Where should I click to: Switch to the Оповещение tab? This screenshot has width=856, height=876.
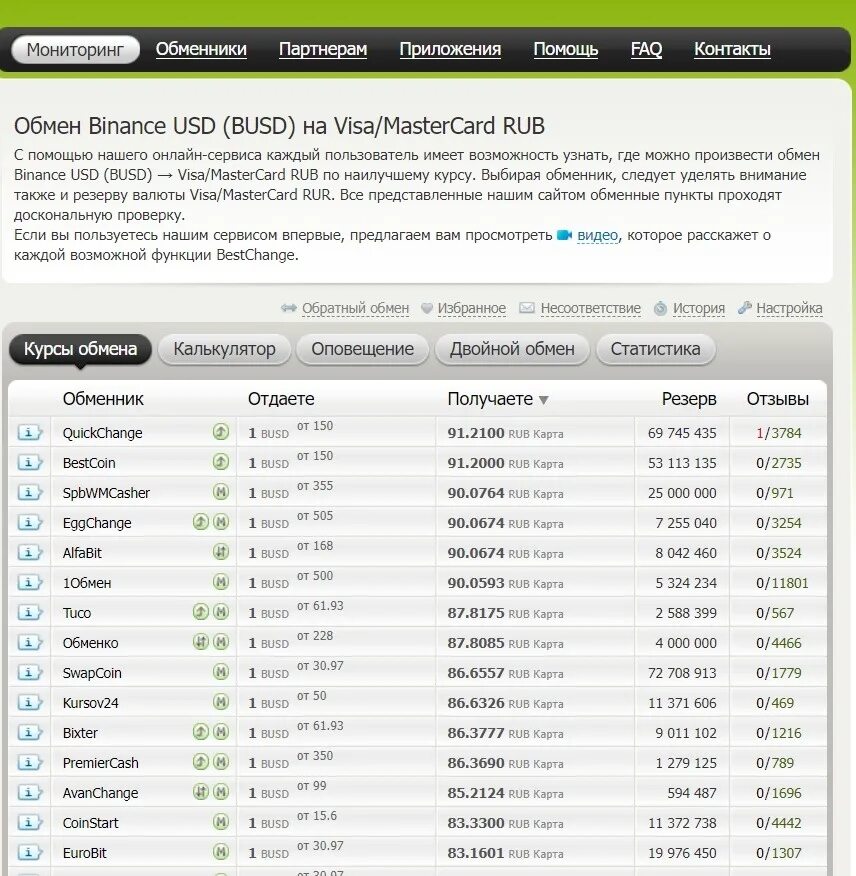(363, 349)
